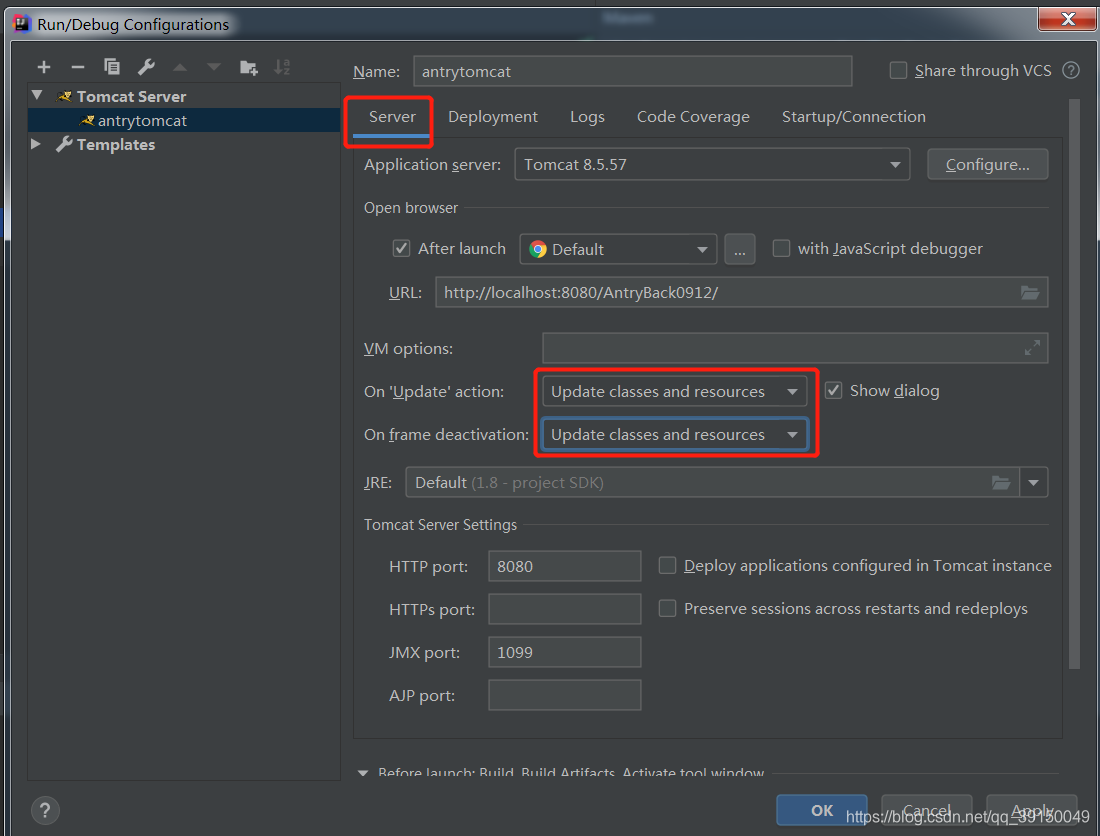
Task: Click the Apply button
Action: click(1031, 810)
